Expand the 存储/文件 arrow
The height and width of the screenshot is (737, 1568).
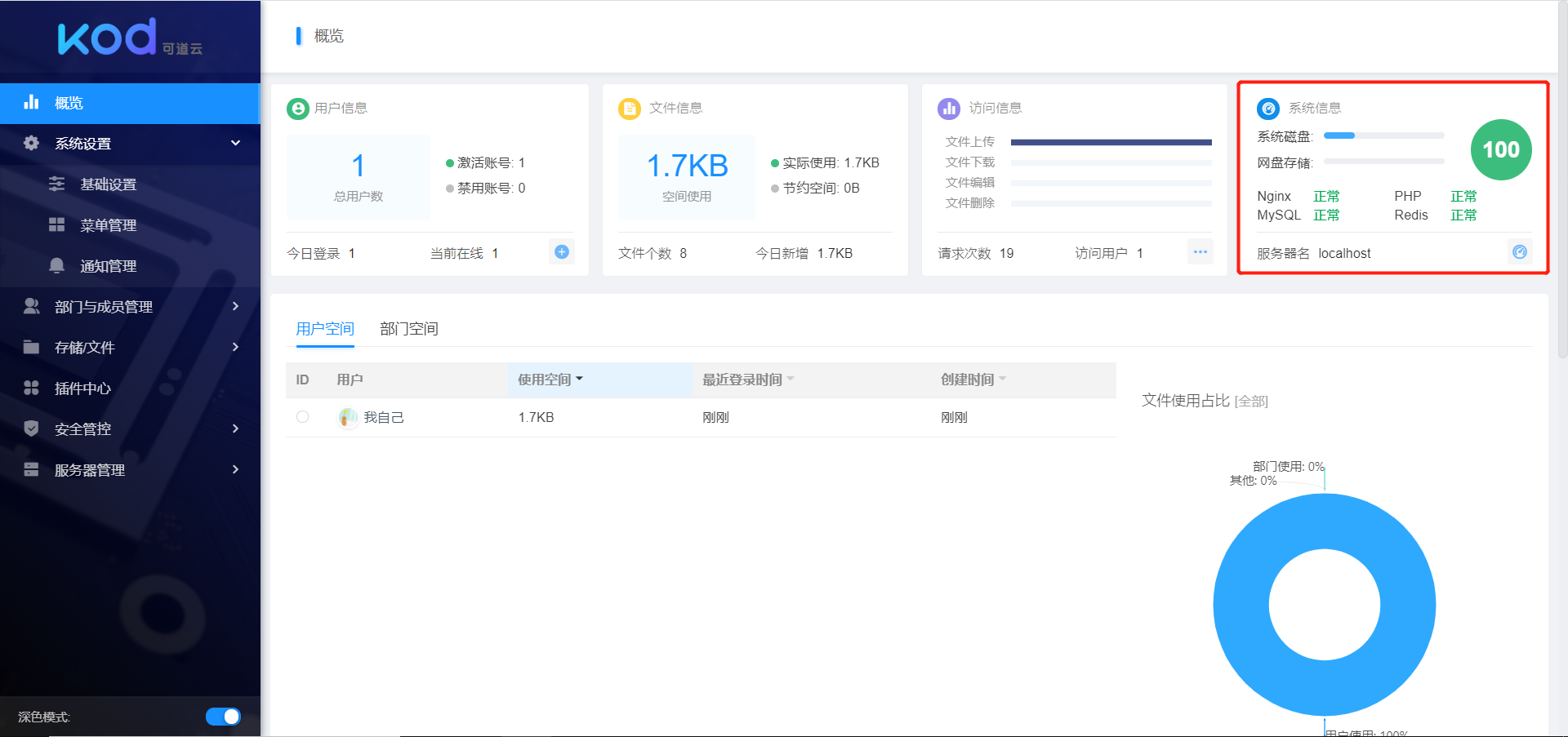click(235, 347)
